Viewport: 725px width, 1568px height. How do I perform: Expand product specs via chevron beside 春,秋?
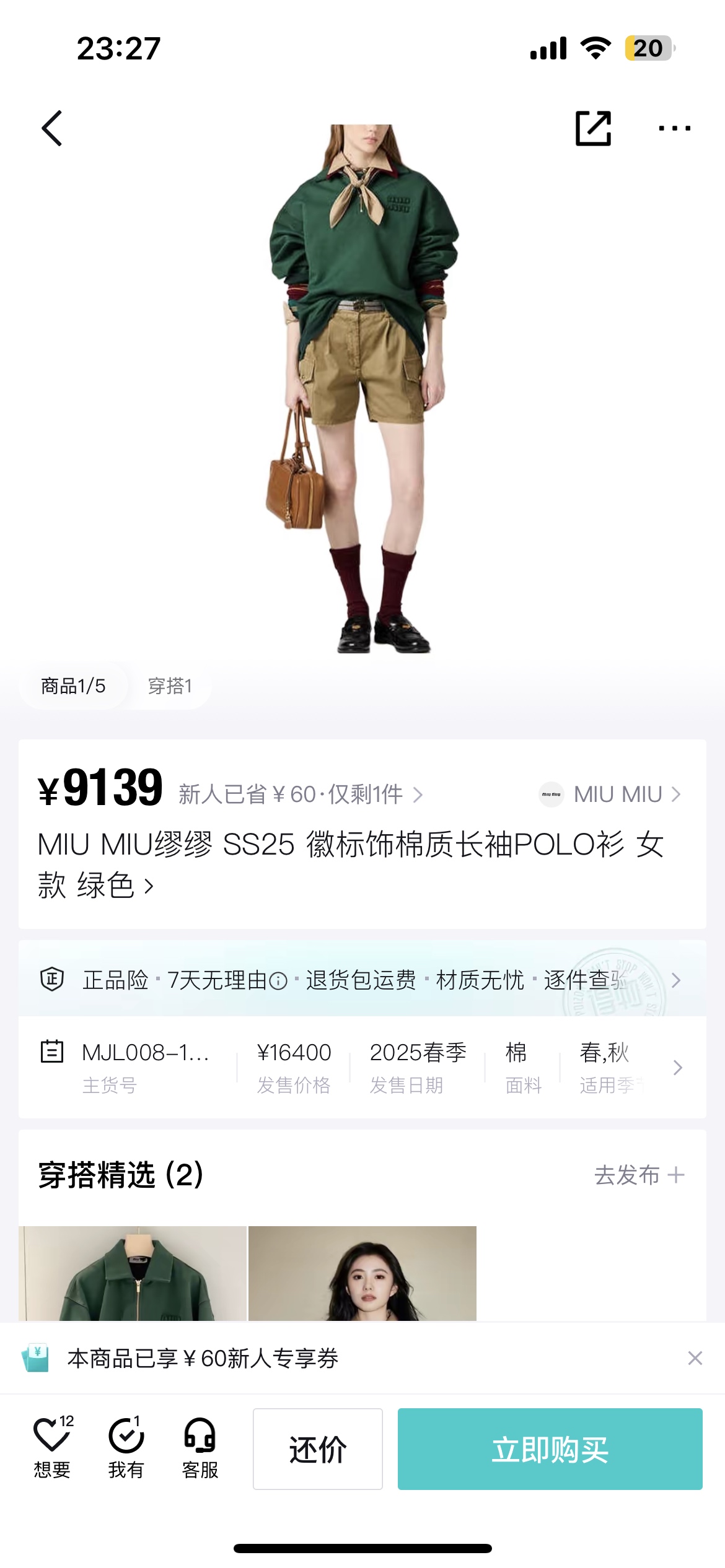pos(677,1067)
